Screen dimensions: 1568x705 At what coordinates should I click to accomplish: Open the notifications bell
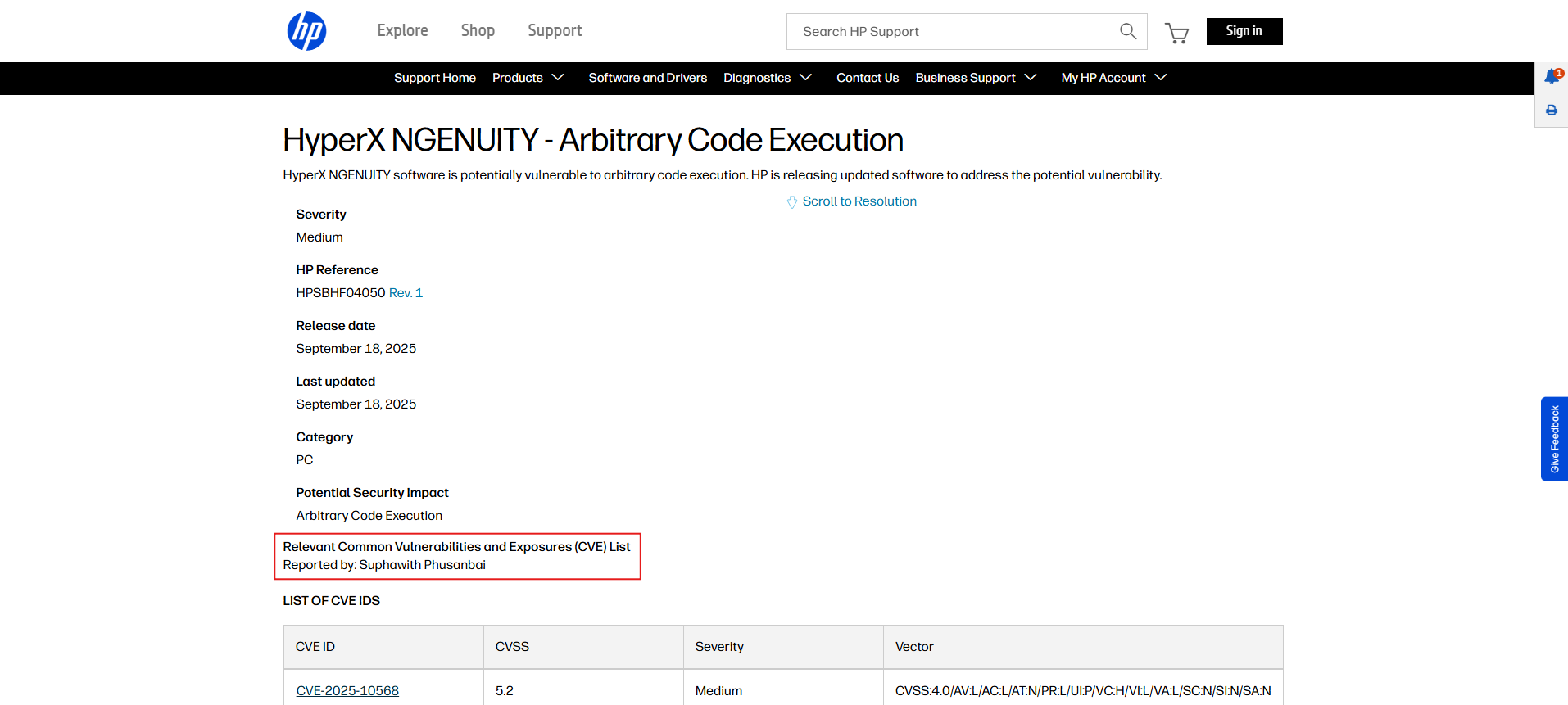1552,77
